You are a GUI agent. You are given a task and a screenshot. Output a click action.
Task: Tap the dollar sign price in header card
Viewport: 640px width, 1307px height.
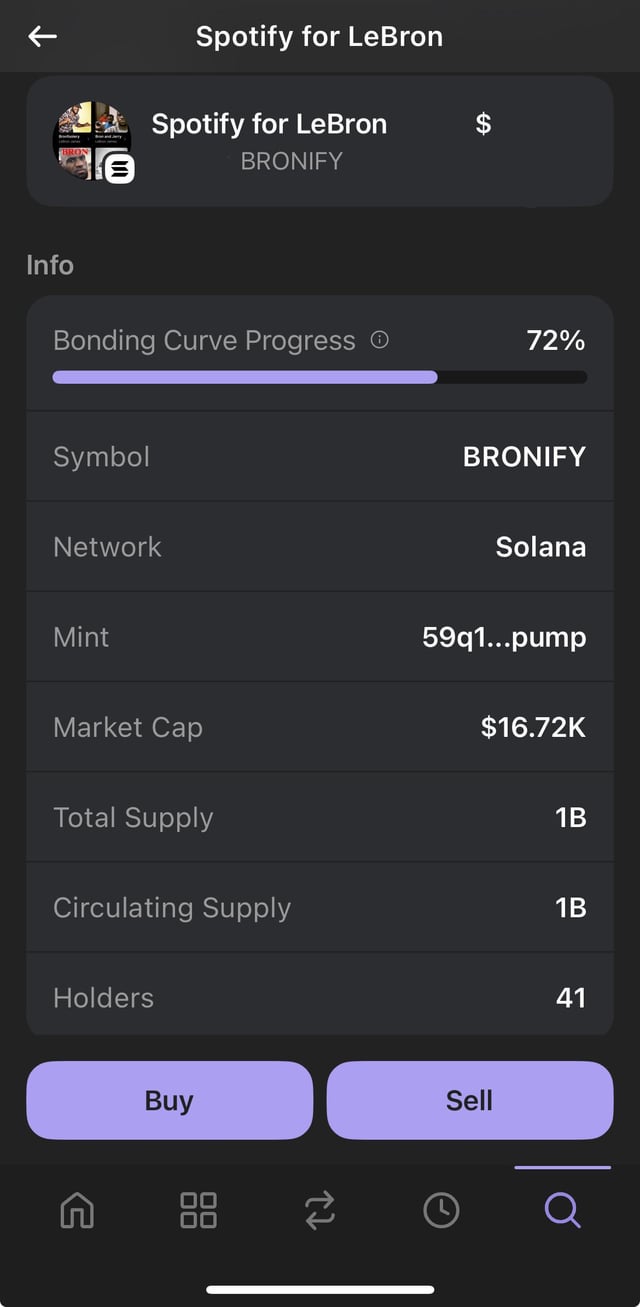point(483,124)
